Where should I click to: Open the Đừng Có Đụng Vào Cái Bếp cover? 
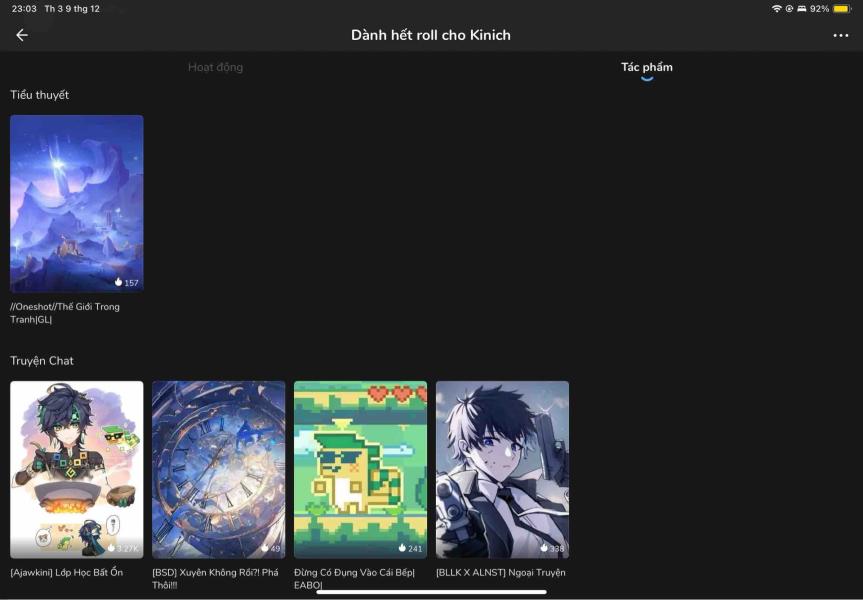coord(361,470)
